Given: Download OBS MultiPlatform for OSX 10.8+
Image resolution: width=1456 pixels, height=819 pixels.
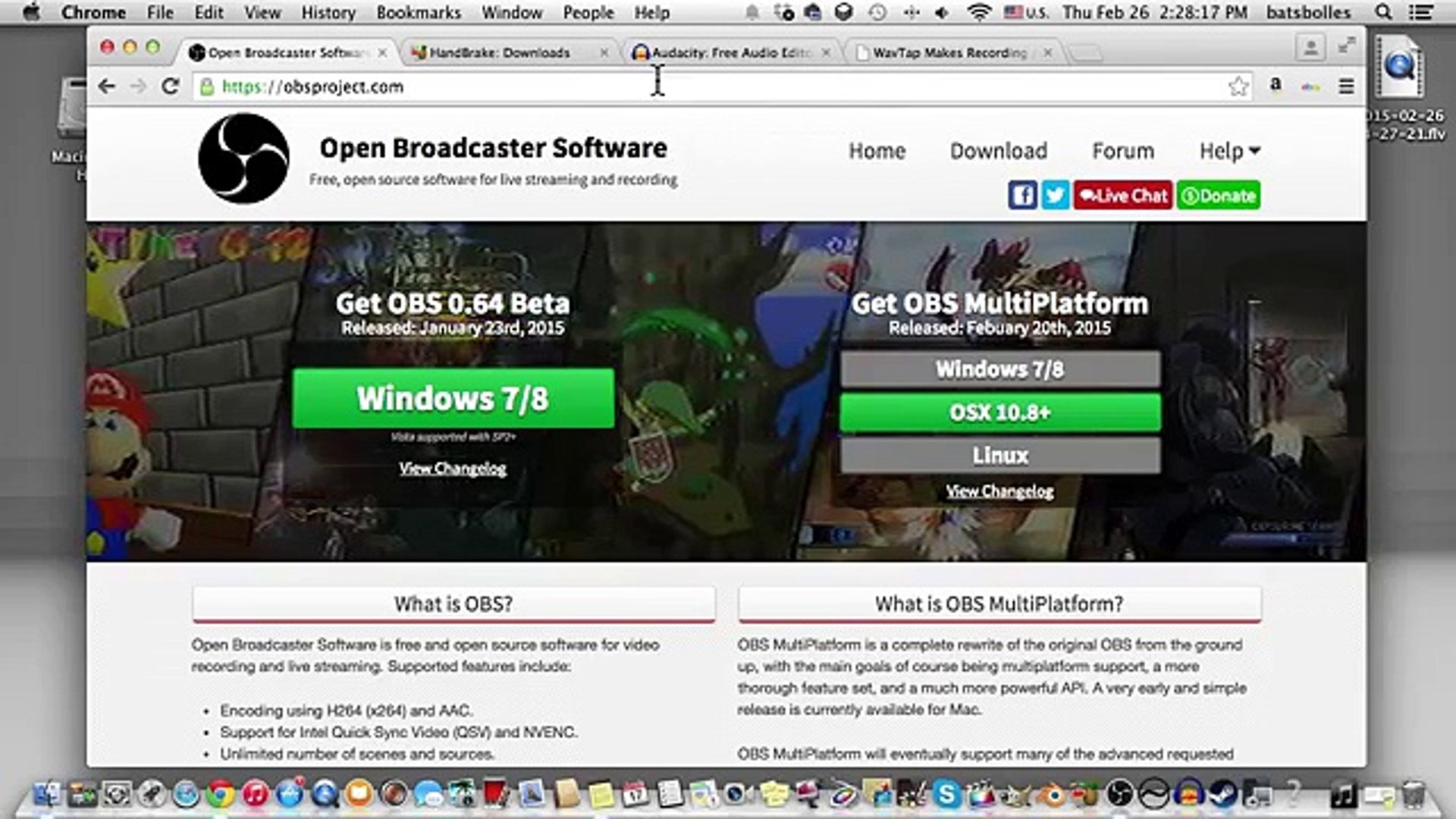Looking at the screenshot, I should click(1000, 413).
